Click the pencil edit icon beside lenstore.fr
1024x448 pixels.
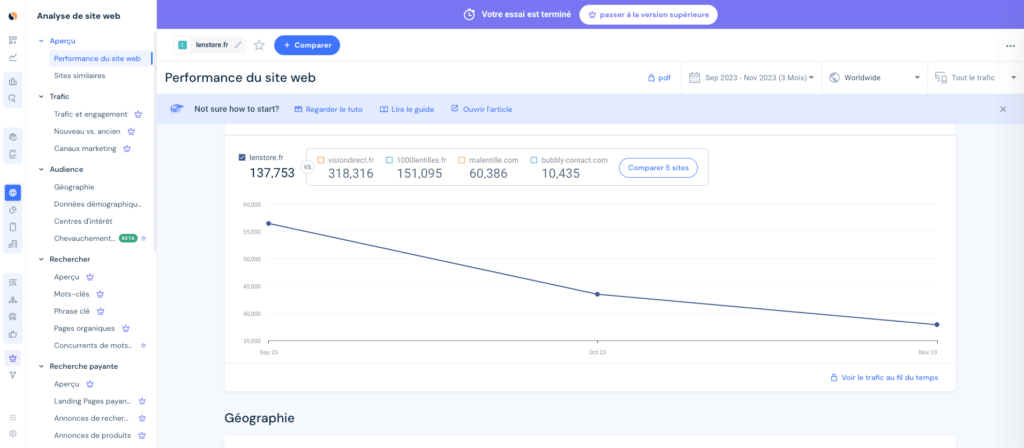238,45
